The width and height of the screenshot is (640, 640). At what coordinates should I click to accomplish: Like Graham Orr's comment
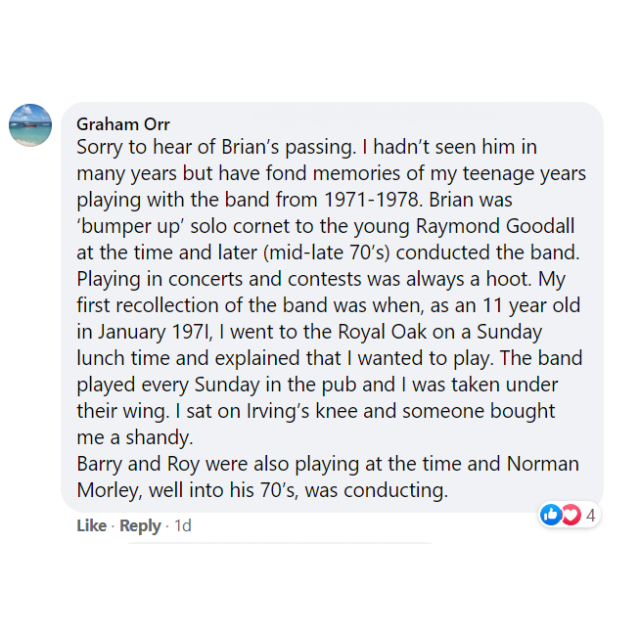tap(91, 525)
